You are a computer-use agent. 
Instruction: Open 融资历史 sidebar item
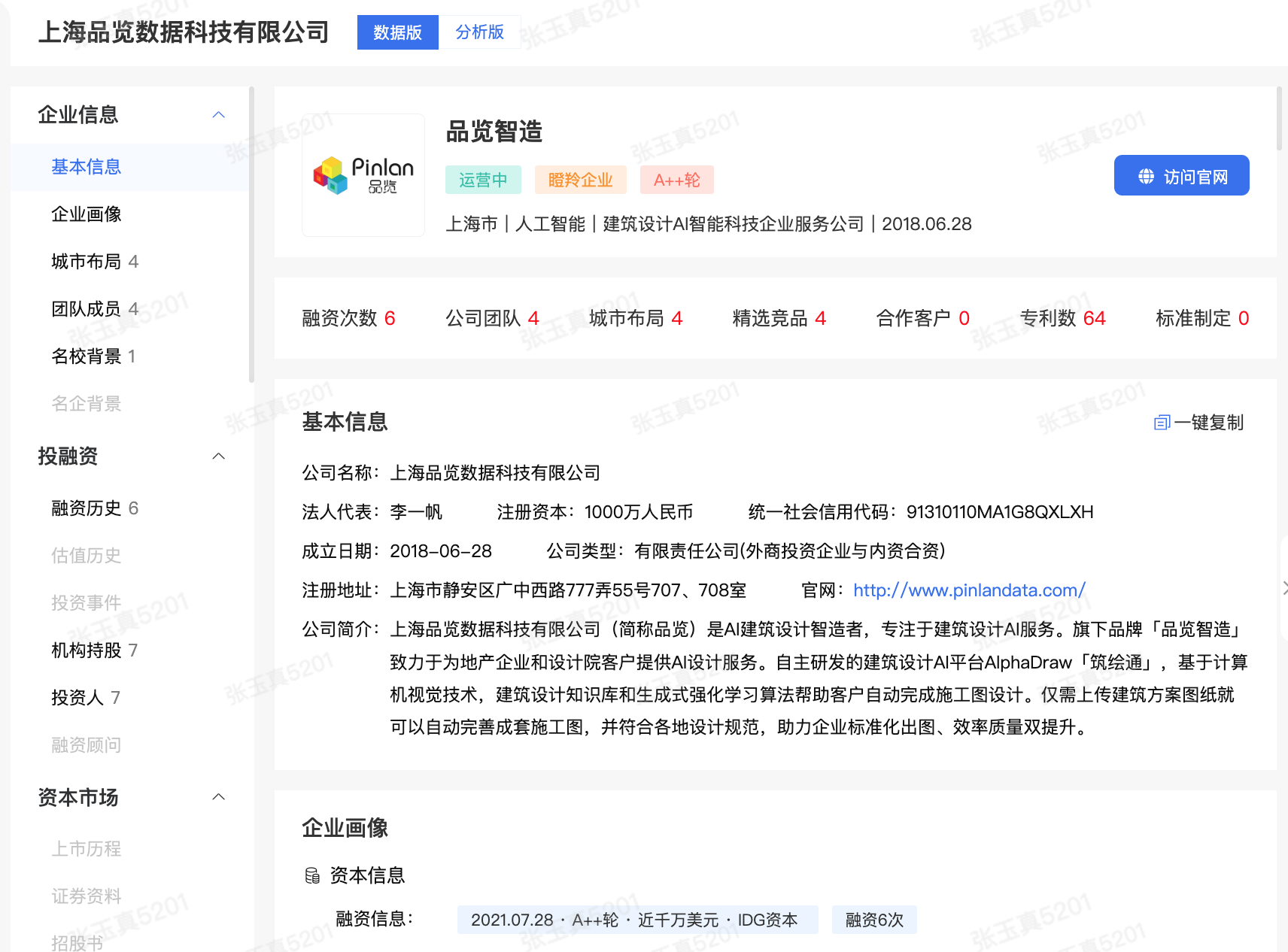click(95, 508)
